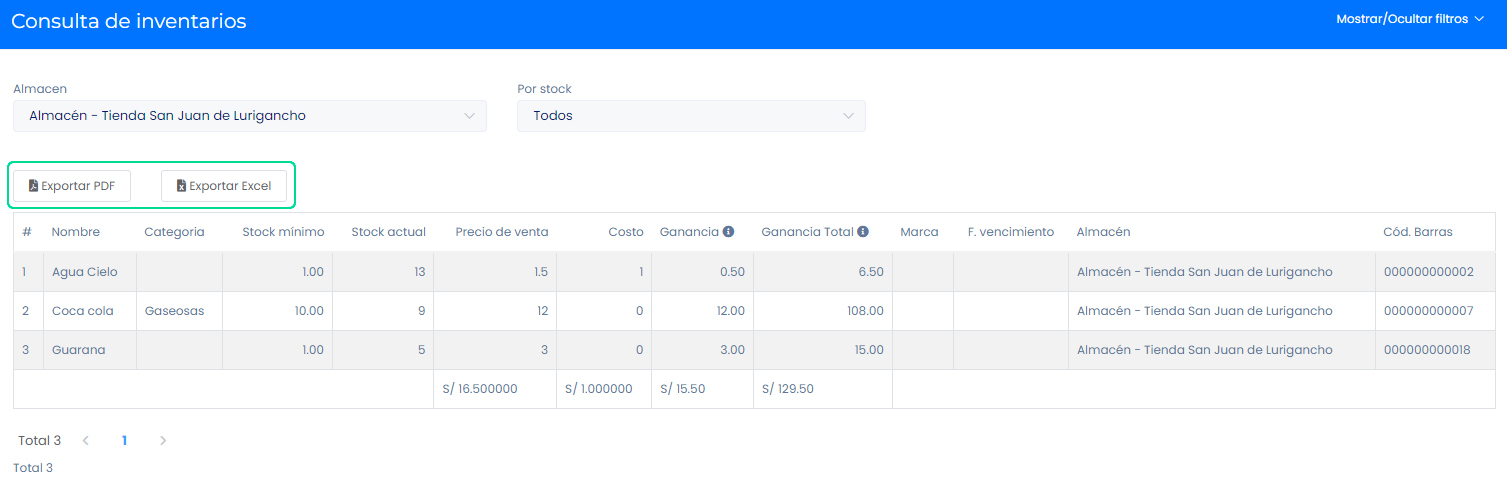This screenshot has width=1507, height=491.
Task: Click the Guarana product name
Action: [79, 350]
